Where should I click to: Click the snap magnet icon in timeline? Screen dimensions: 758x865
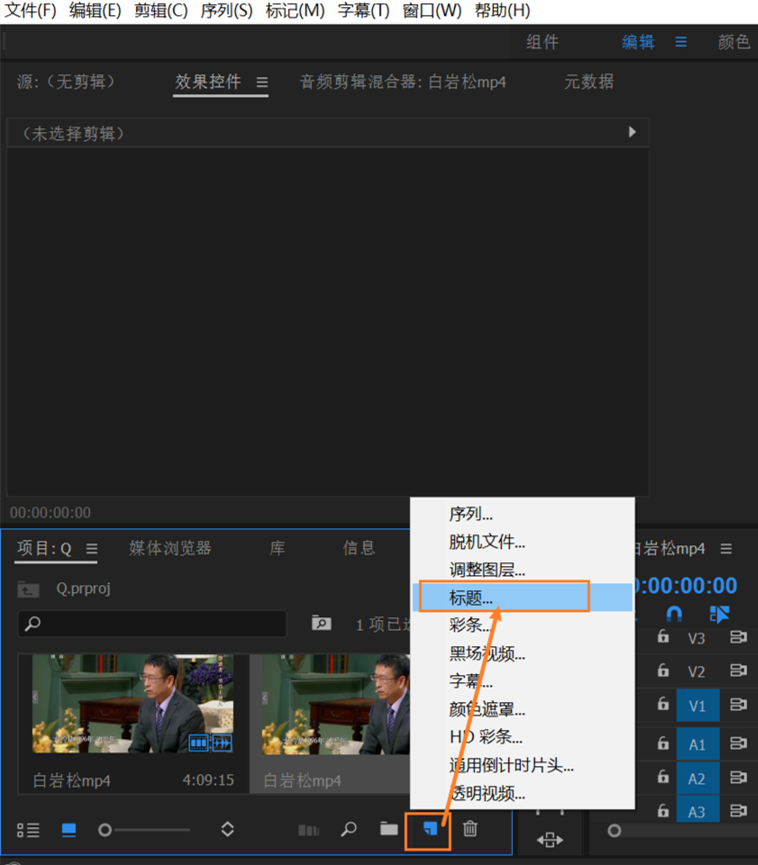pyautogui.click(x=675, y=613)
